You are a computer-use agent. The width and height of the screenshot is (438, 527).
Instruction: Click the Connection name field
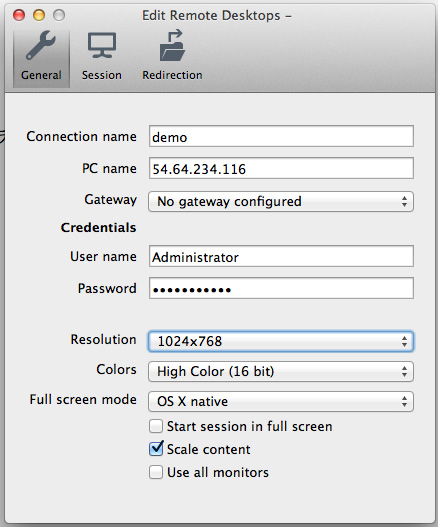click(281, 136)
